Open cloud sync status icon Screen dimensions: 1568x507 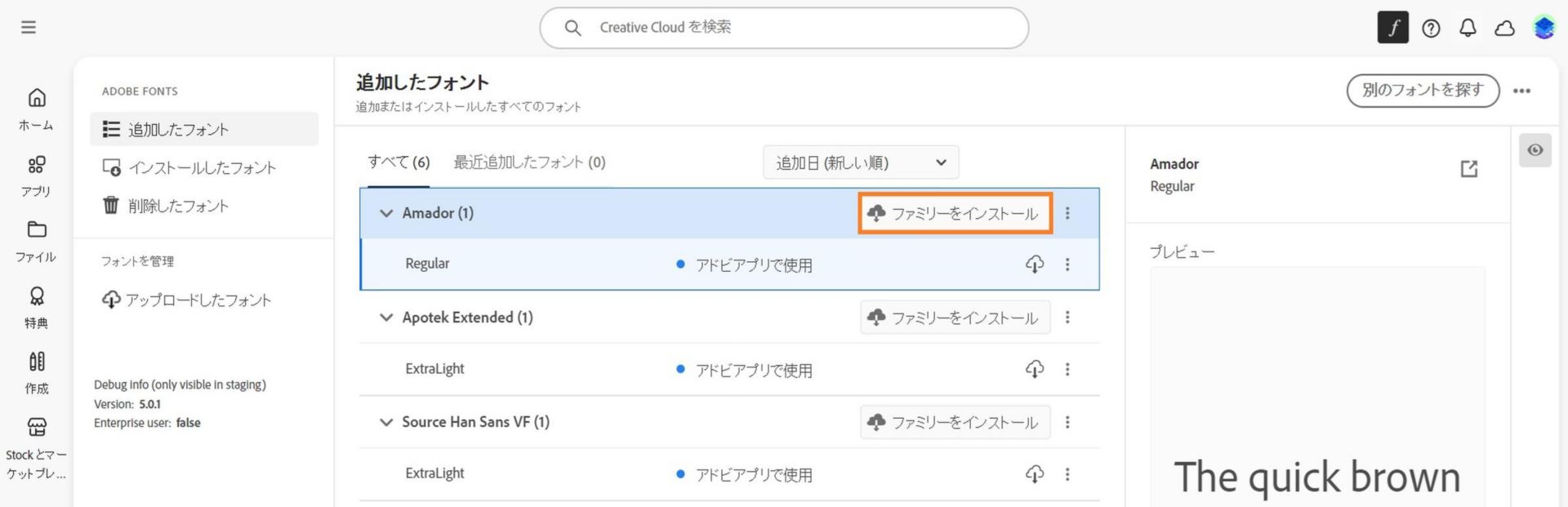(x=1504, y=29)
